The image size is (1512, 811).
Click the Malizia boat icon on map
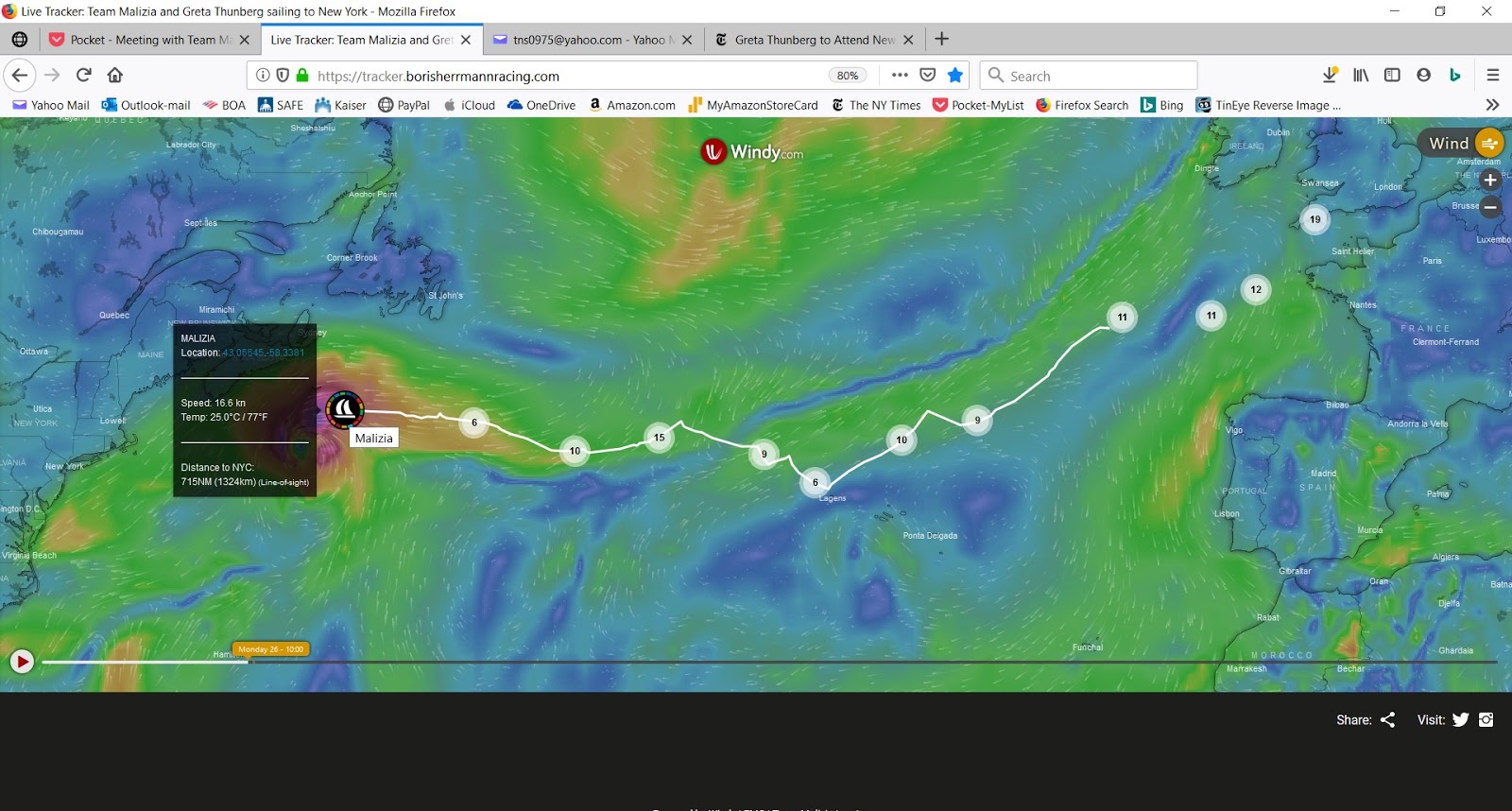pos(345,409)
